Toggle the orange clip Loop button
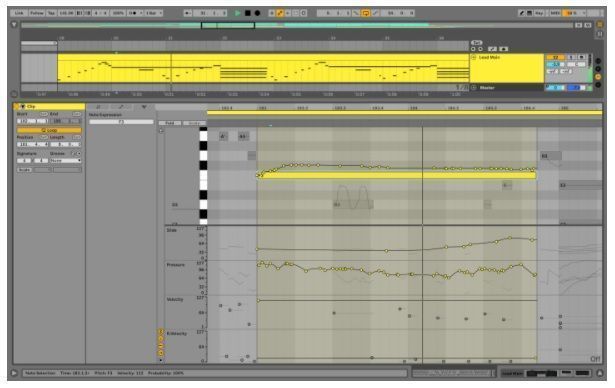 coord(49,130)
